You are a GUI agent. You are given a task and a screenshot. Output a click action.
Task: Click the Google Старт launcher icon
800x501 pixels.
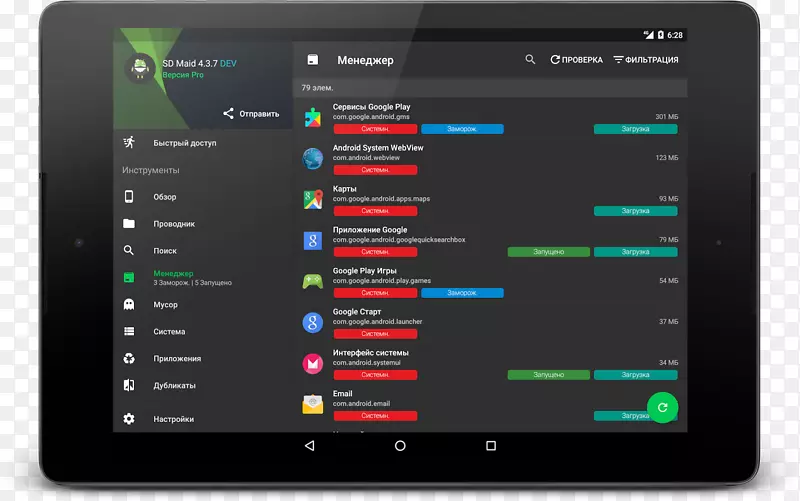coord(313,322)
